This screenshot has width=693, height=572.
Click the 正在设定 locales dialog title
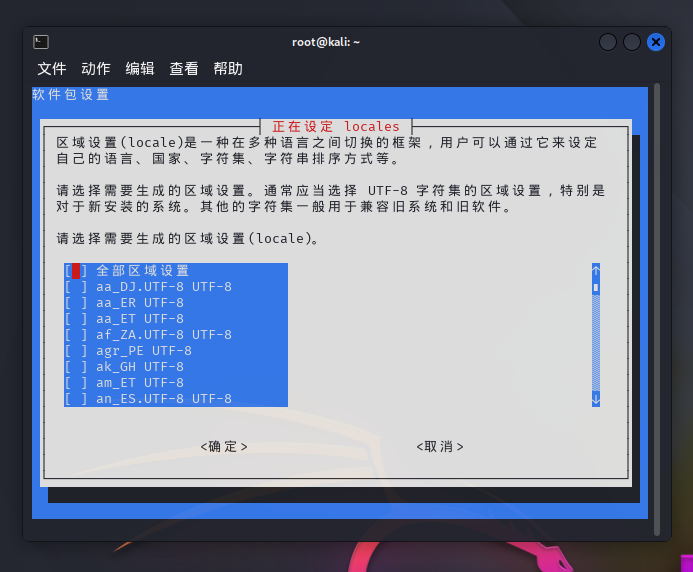pos(336,126)
